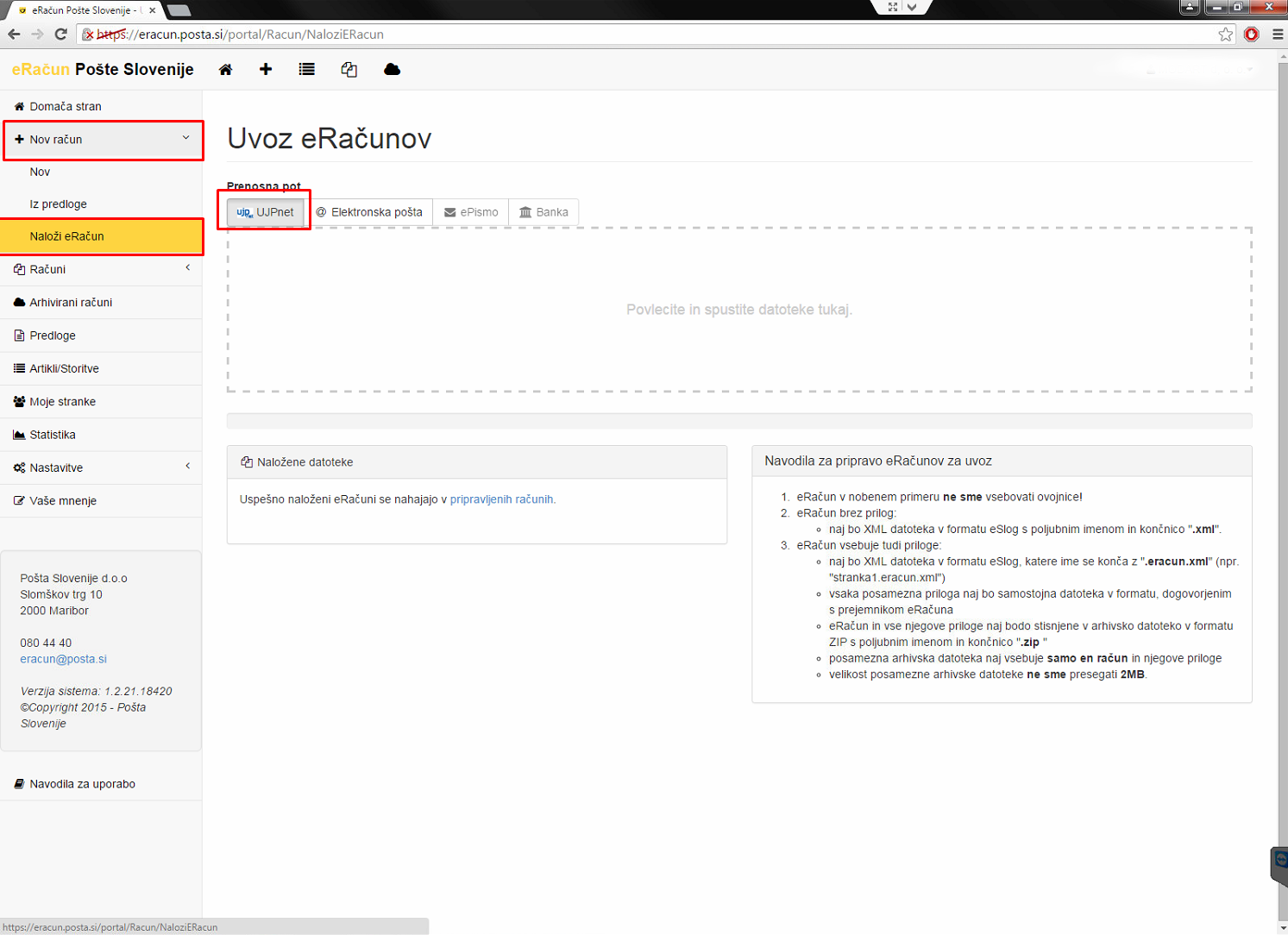Choose Iz predloge in sidebar

pos(101,204)
